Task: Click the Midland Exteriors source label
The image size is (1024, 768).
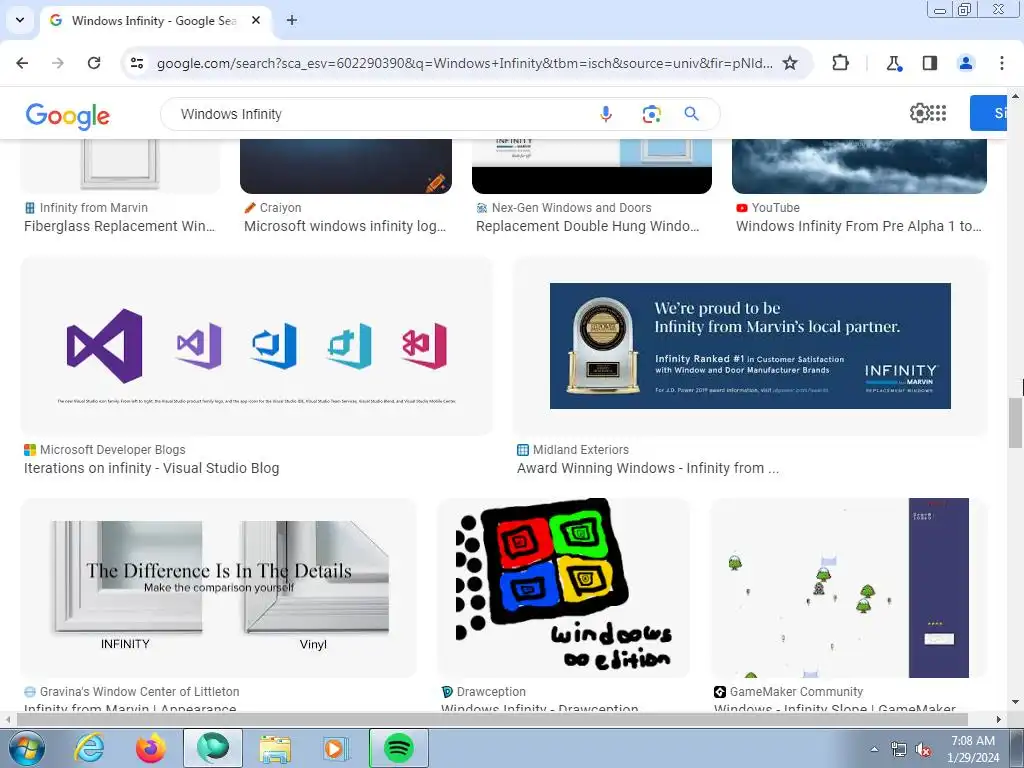Action: (x=581, y=450)
